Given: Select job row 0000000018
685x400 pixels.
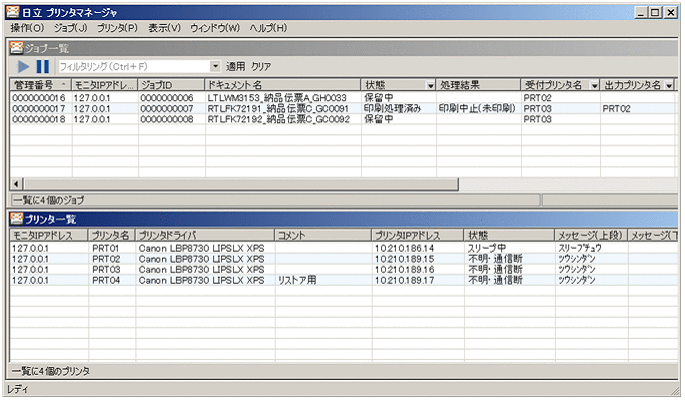Looking at the screenshot, I should point(342,119).
